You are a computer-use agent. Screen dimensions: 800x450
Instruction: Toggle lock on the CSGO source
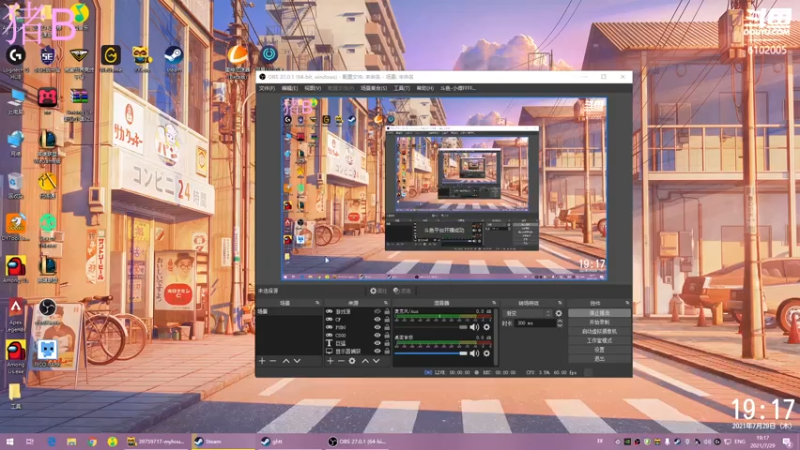point(387,335)
